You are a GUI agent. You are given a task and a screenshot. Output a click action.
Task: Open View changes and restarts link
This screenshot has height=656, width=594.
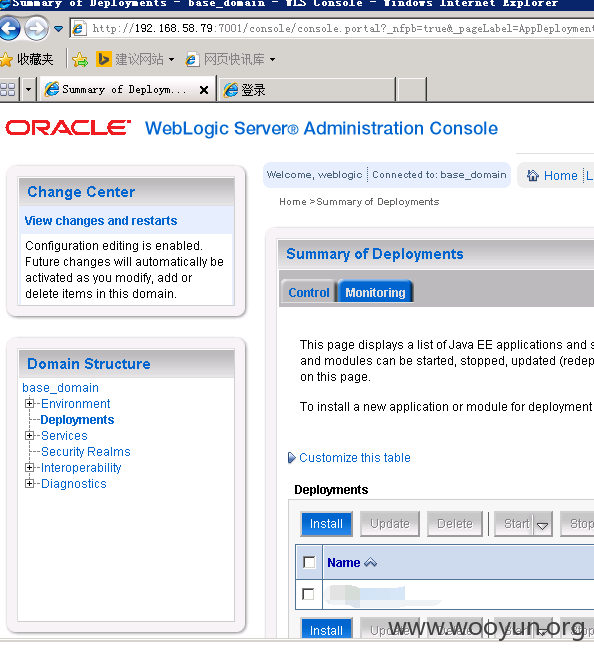[101, 220]
